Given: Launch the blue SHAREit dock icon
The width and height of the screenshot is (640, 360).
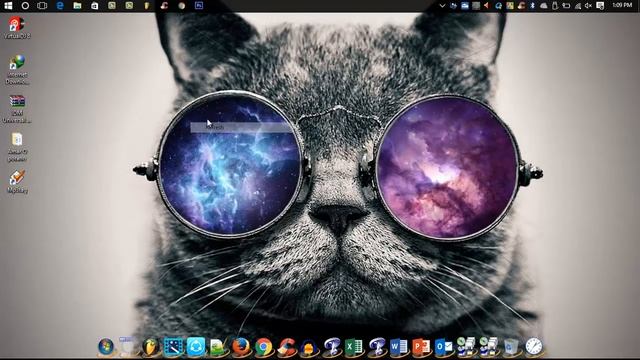Looking at the screenshot, I should click(196, 347).
